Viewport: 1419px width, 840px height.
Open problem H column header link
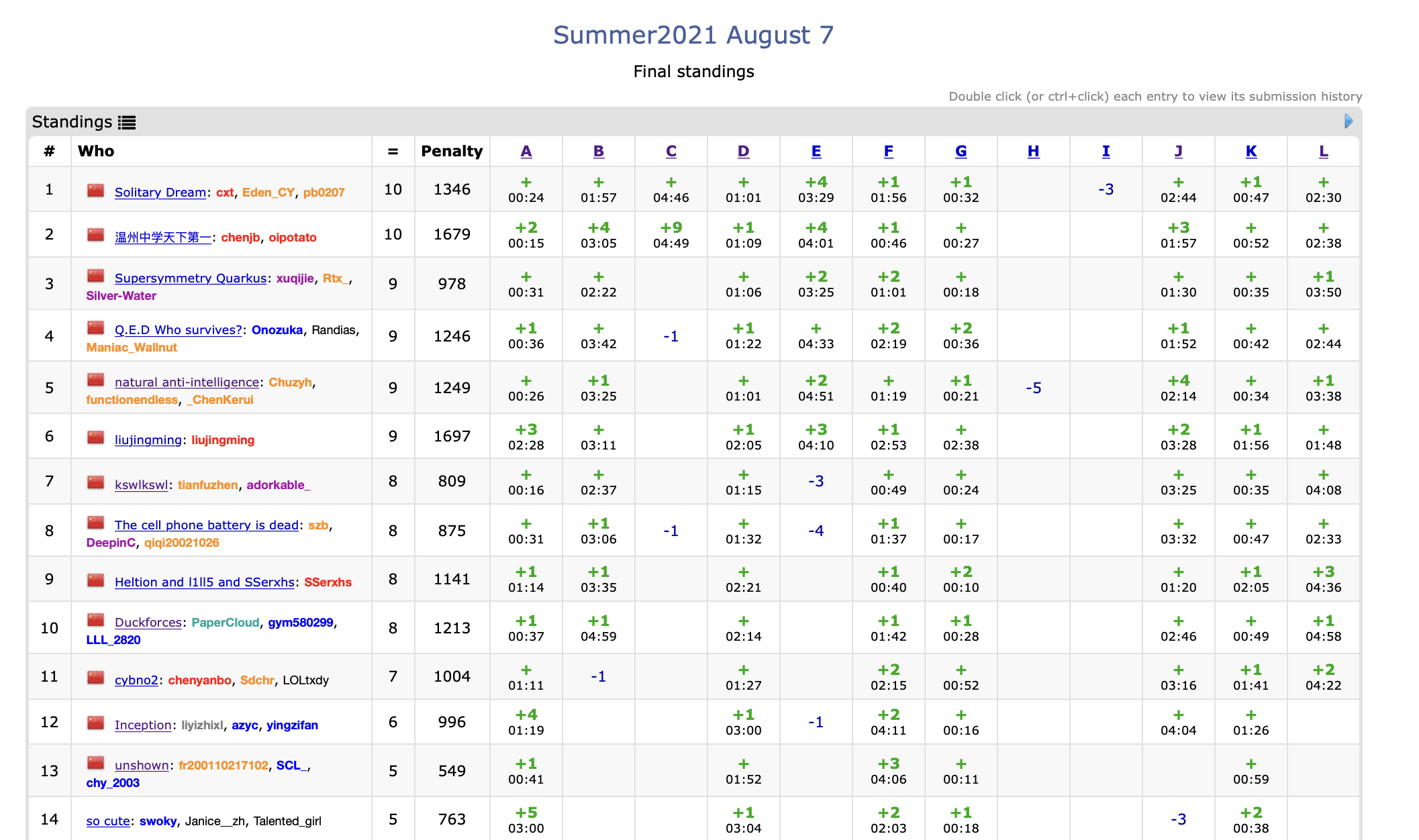pyautogui.click(x=1034, y=152)
